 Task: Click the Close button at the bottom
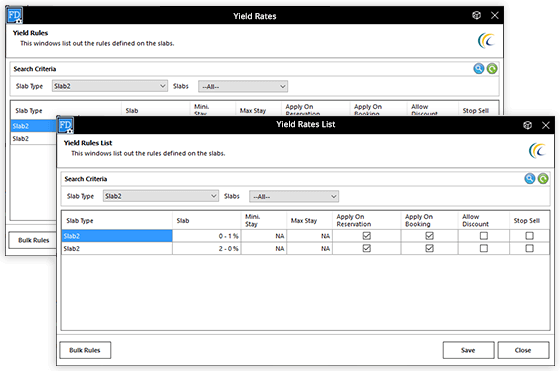(x=523, y=350)
